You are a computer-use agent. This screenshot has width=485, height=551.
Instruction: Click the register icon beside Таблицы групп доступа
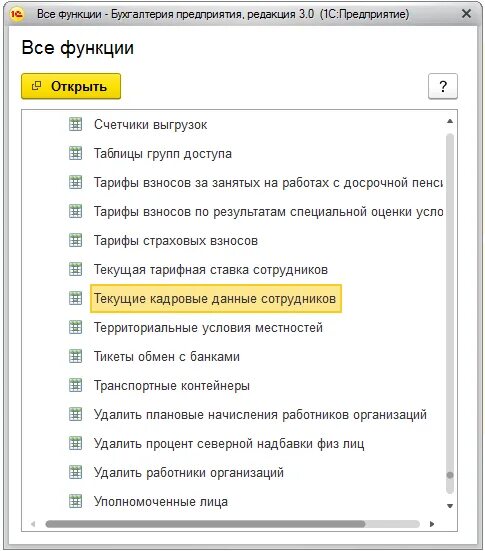[75, 153]
